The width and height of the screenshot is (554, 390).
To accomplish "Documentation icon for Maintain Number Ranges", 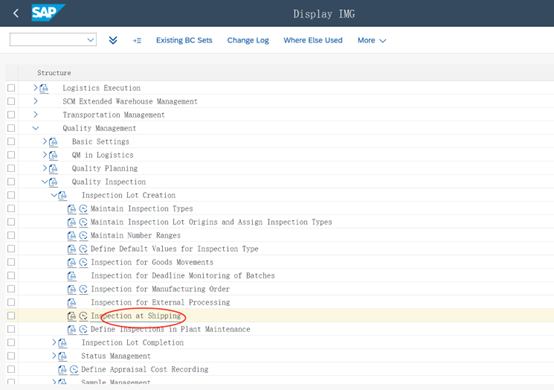I will pos(72,236).
